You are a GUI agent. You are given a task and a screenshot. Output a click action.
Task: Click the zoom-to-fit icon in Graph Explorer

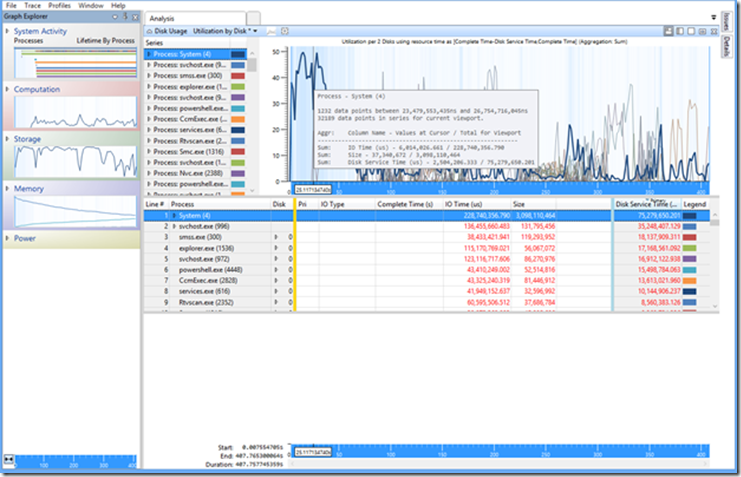point(9,459)
